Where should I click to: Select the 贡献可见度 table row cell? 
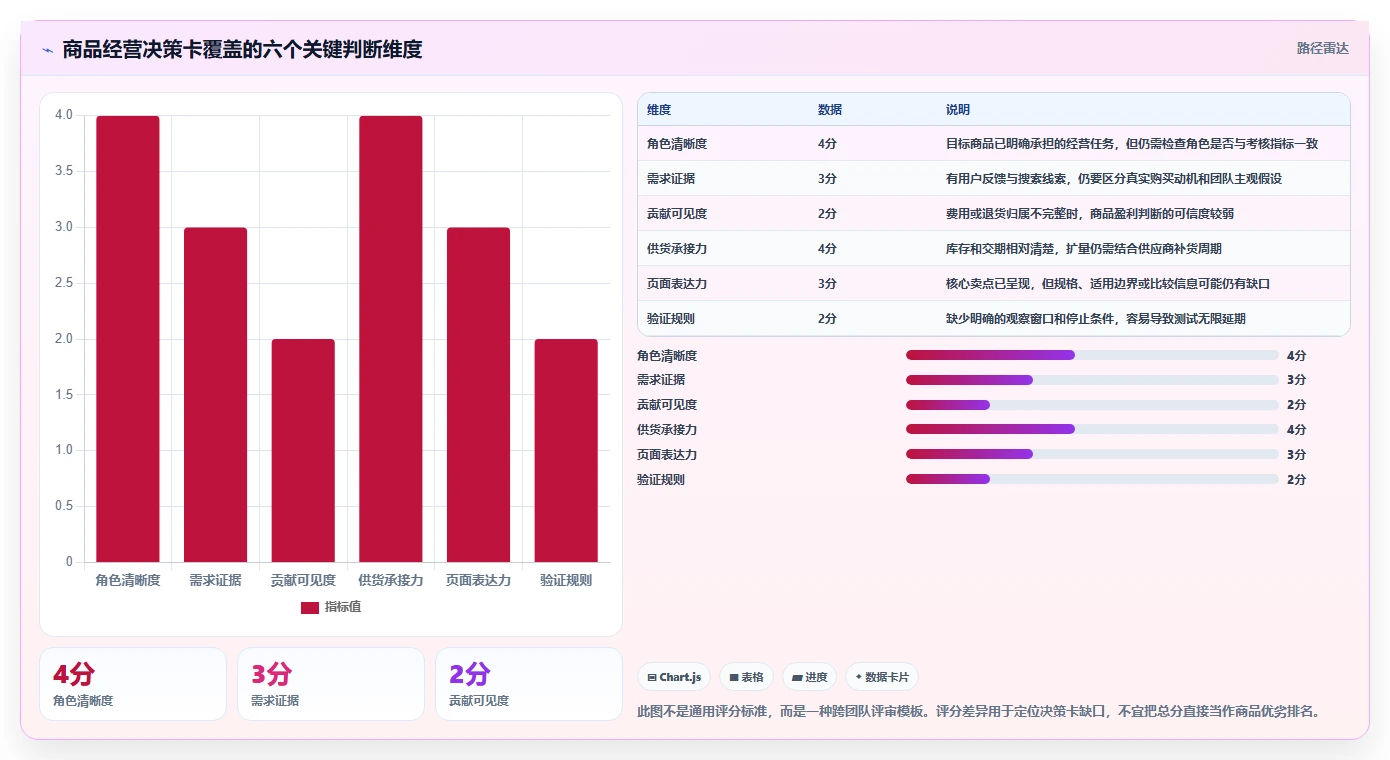tap(677, 214)
